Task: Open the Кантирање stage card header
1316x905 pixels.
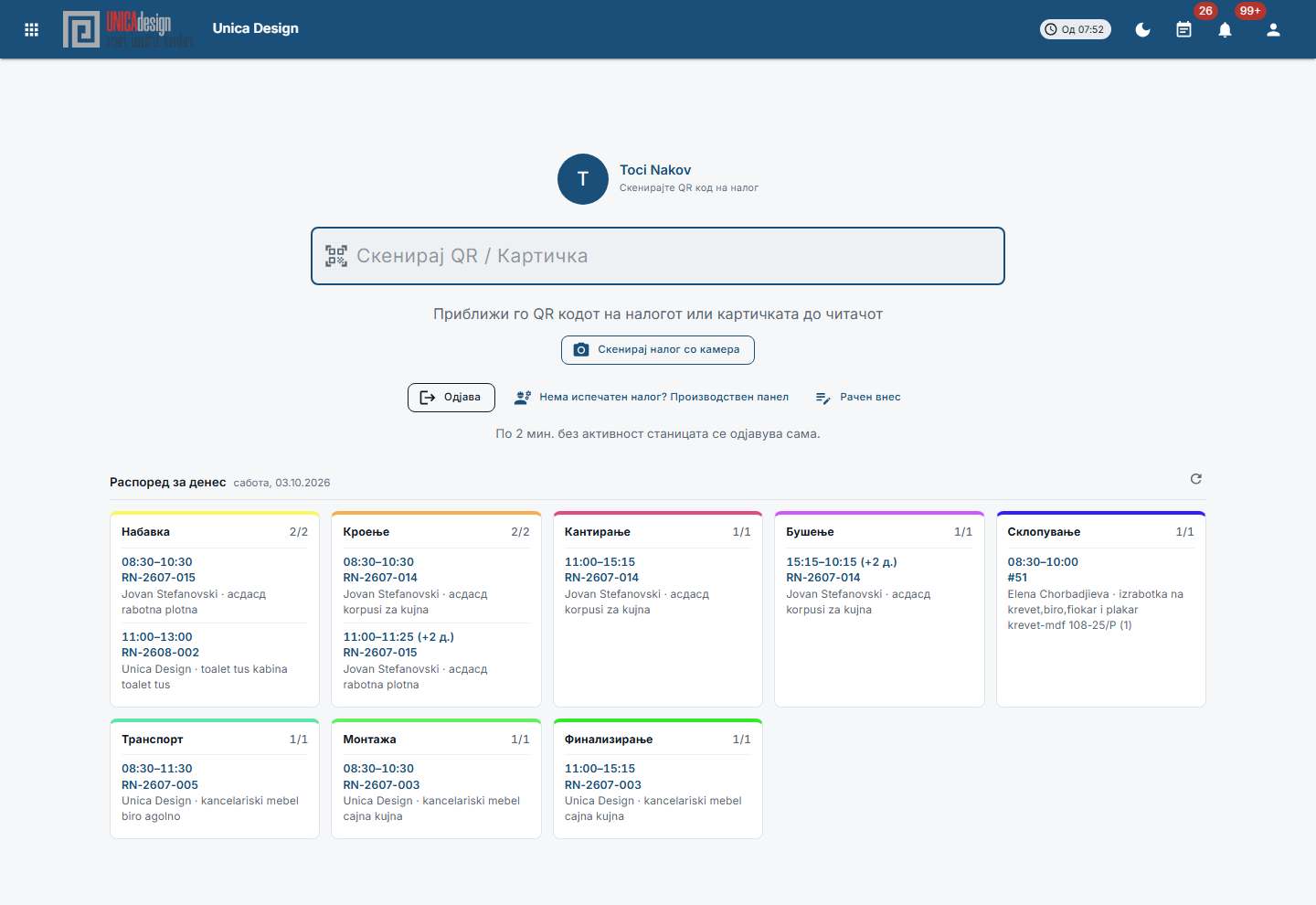Action: click(x=658, y=532)
